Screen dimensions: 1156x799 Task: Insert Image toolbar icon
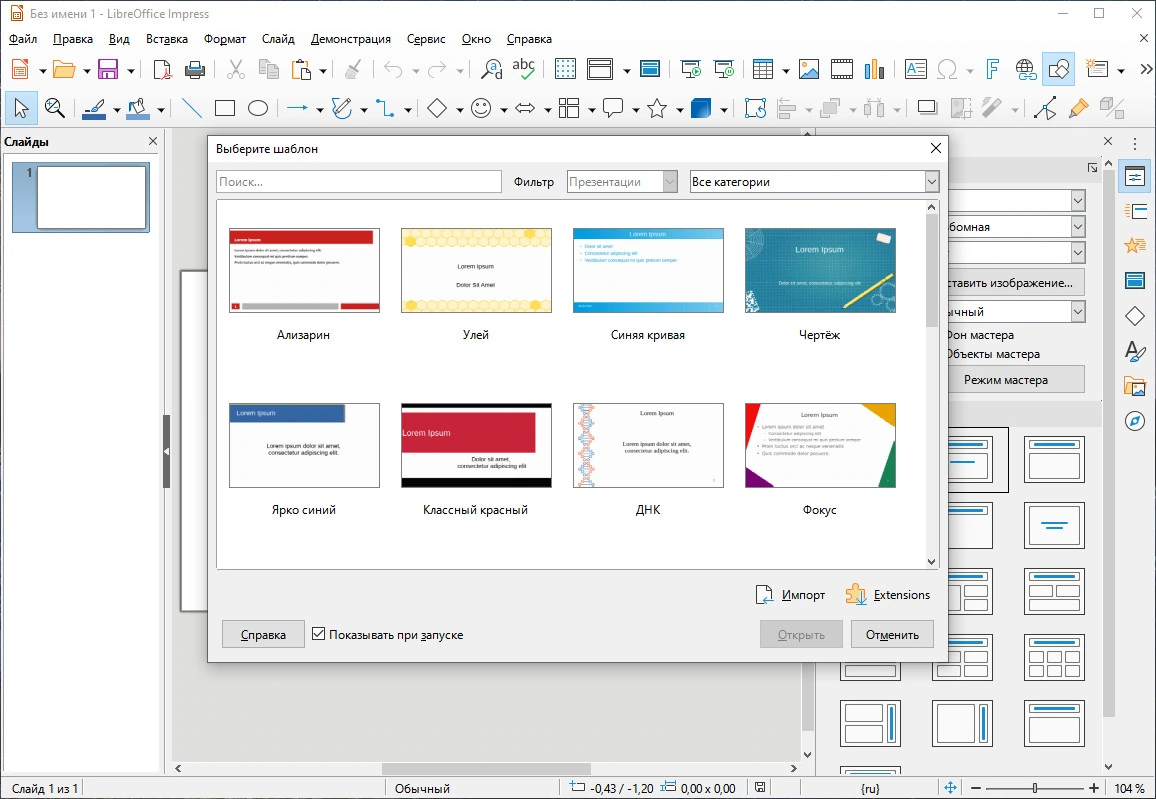click(x=809, y=69)
